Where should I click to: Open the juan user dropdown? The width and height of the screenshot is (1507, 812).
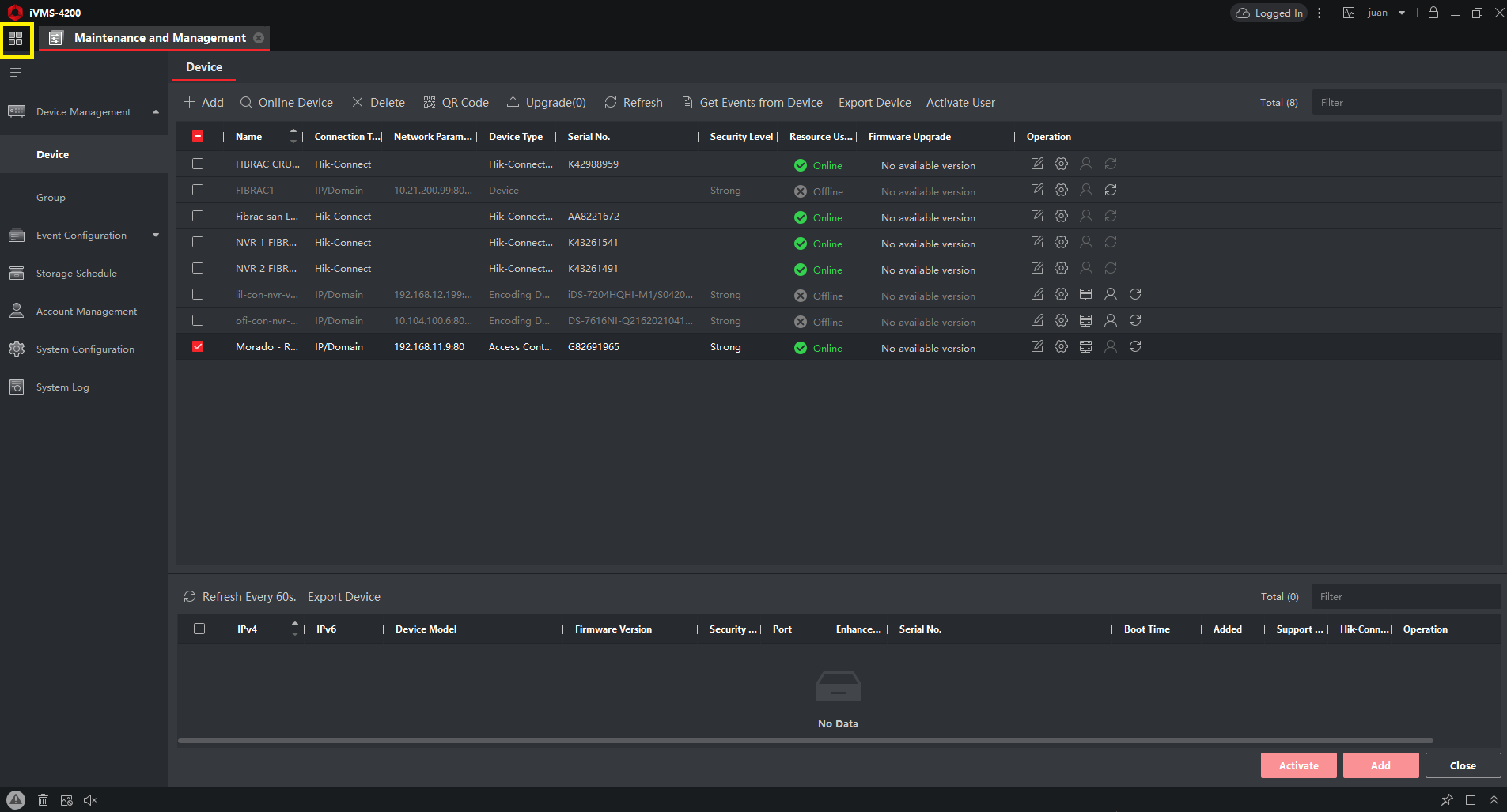click(1402, 13)
